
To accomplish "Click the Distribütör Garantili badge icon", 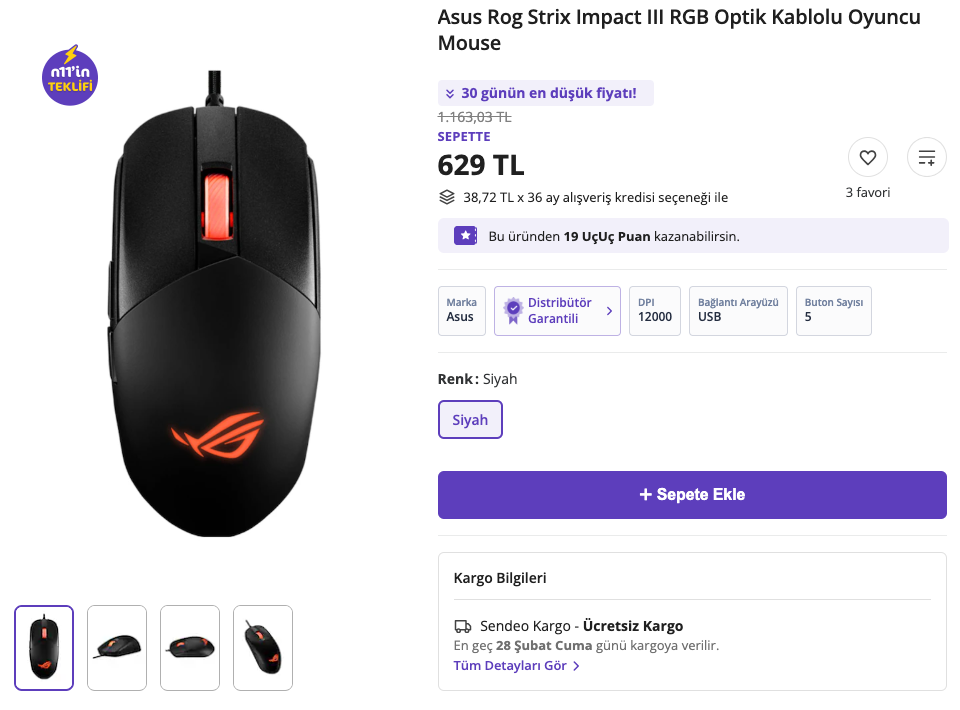I will coord(513,310).
